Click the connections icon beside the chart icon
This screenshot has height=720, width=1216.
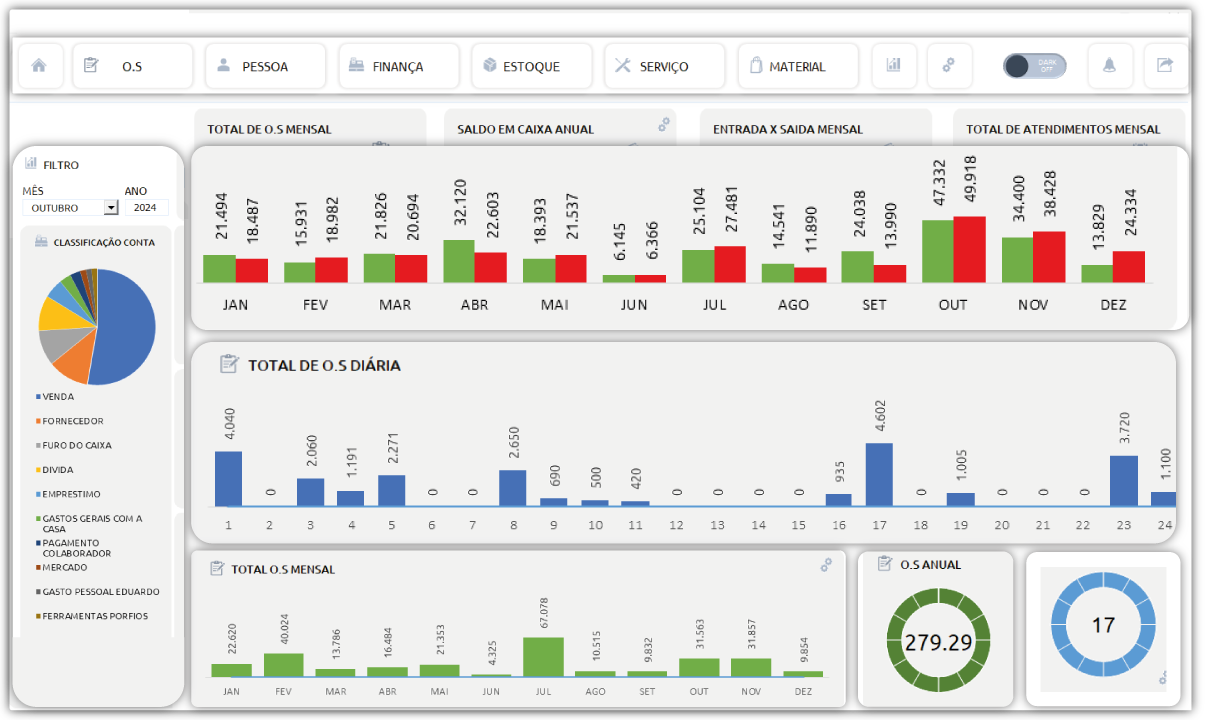click(x=949, y=65)
